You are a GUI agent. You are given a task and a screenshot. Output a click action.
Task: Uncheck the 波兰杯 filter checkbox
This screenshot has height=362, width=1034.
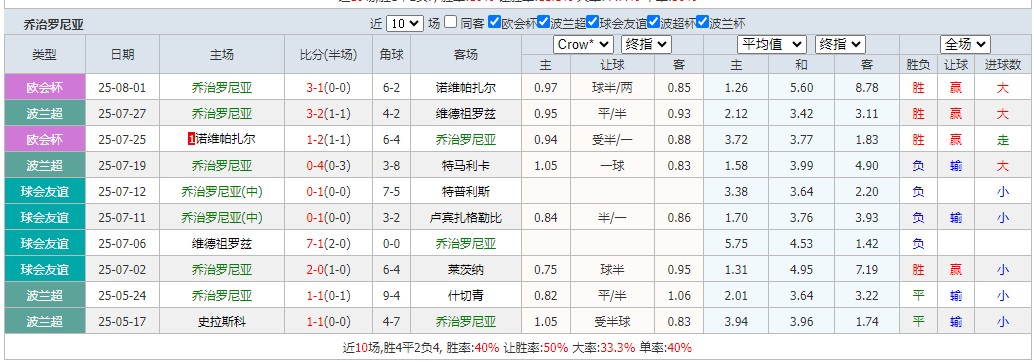click(x=702, y=22)
